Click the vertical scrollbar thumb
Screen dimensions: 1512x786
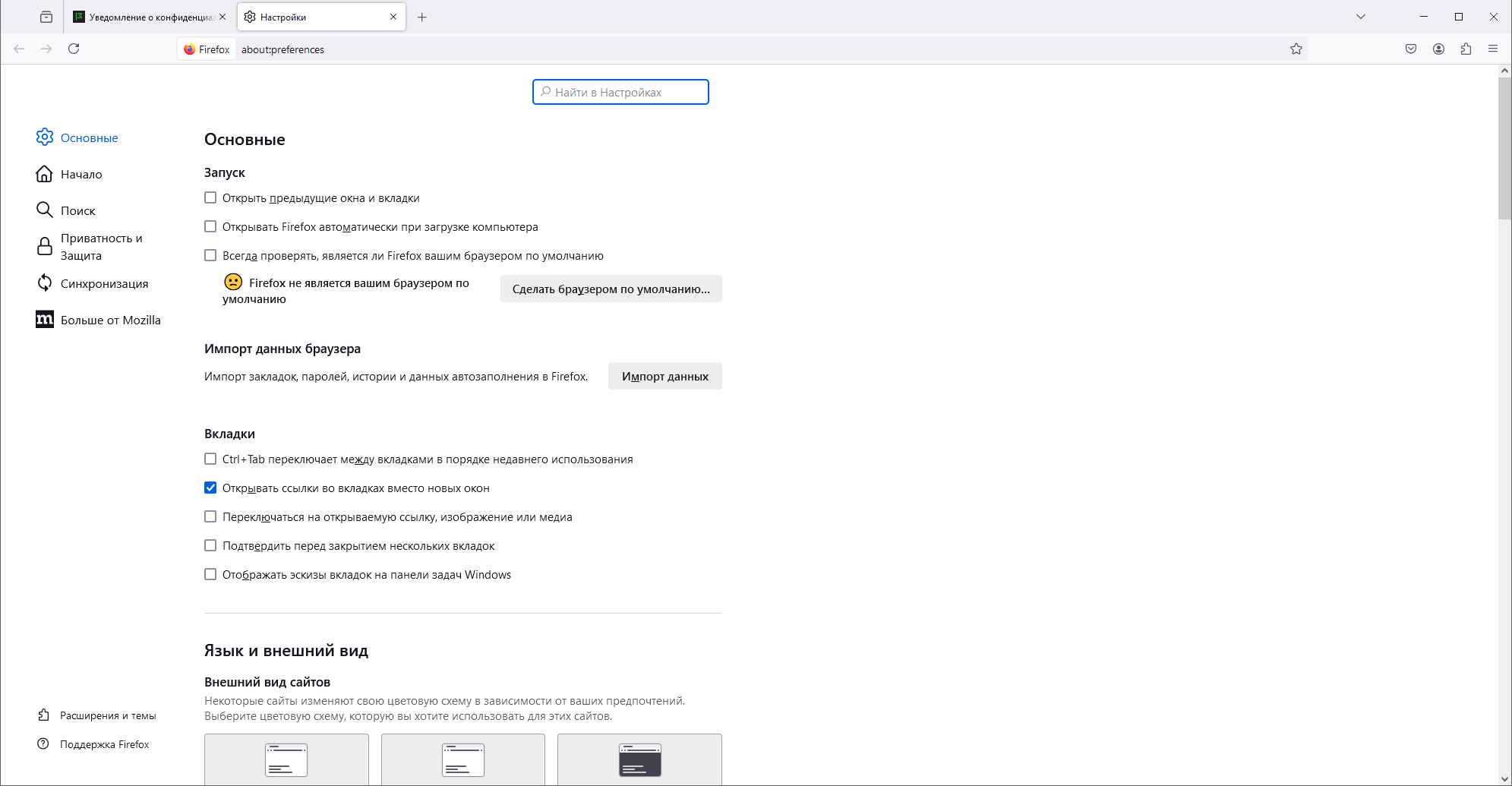pos(1504,148)
